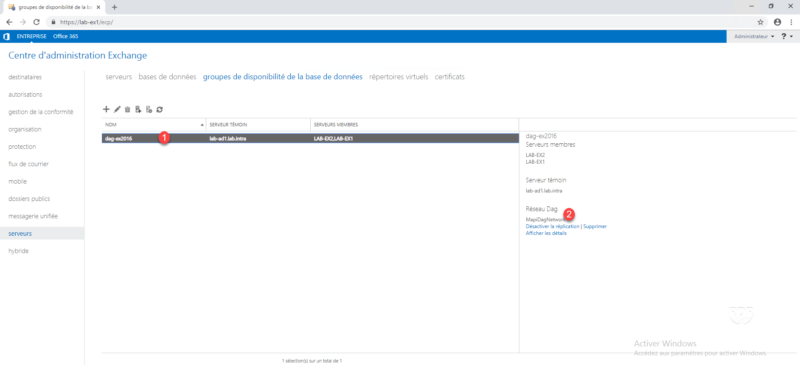Open gestion de la conformité section
This screenshot has width=800, height=365.
click(x=41, y=112)
